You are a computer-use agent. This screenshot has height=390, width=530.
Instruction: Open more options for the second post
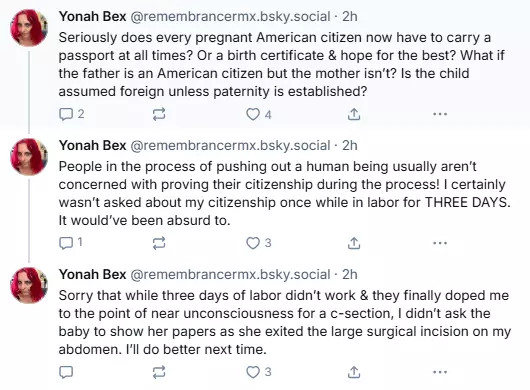(440, 243)
